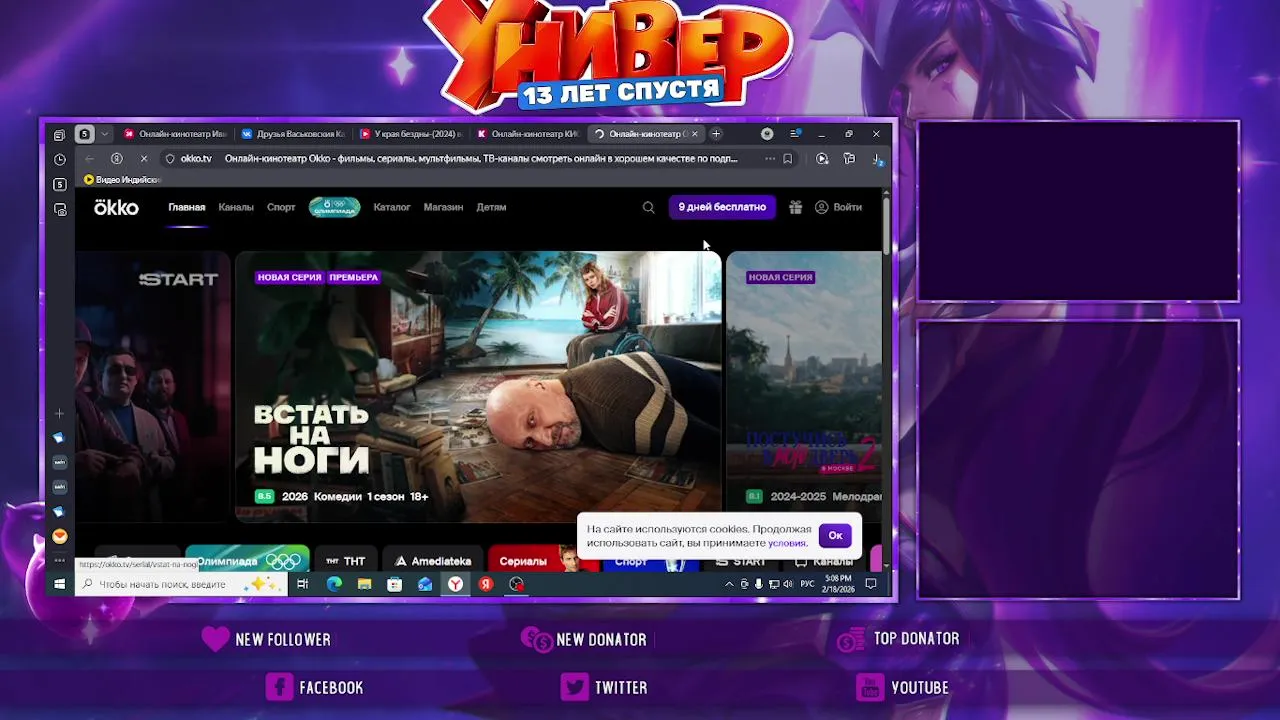Launch Microsoft Edge from taskbar
1280x720 pixels.
pos(334,584)
